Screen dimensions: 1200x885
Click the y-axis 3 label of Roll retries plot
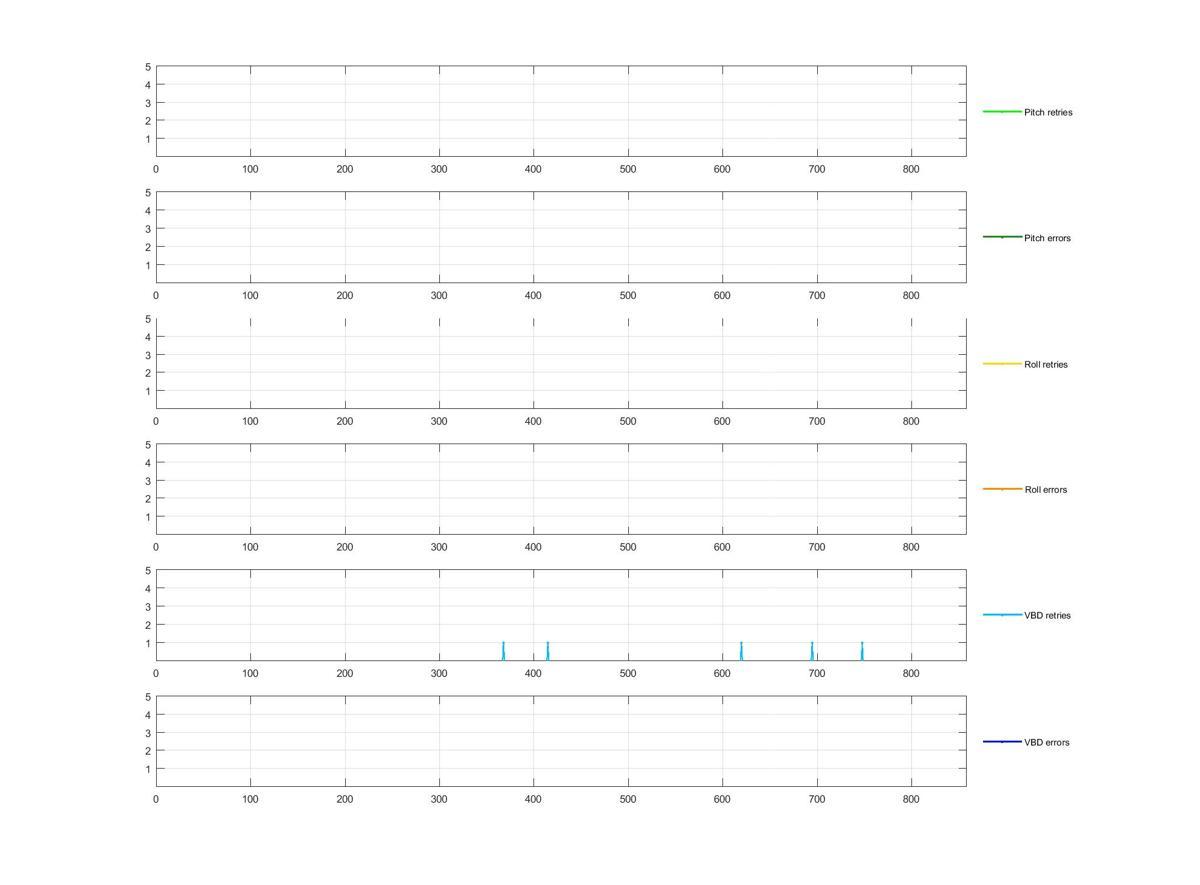(x=147, y=355)
